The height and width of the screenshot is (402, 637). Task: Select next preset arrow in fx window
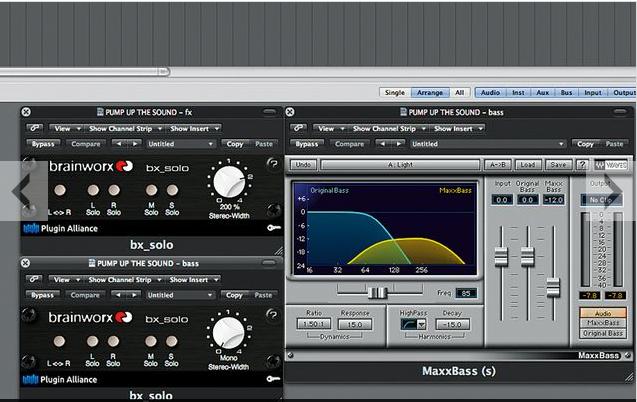point(135,144)
